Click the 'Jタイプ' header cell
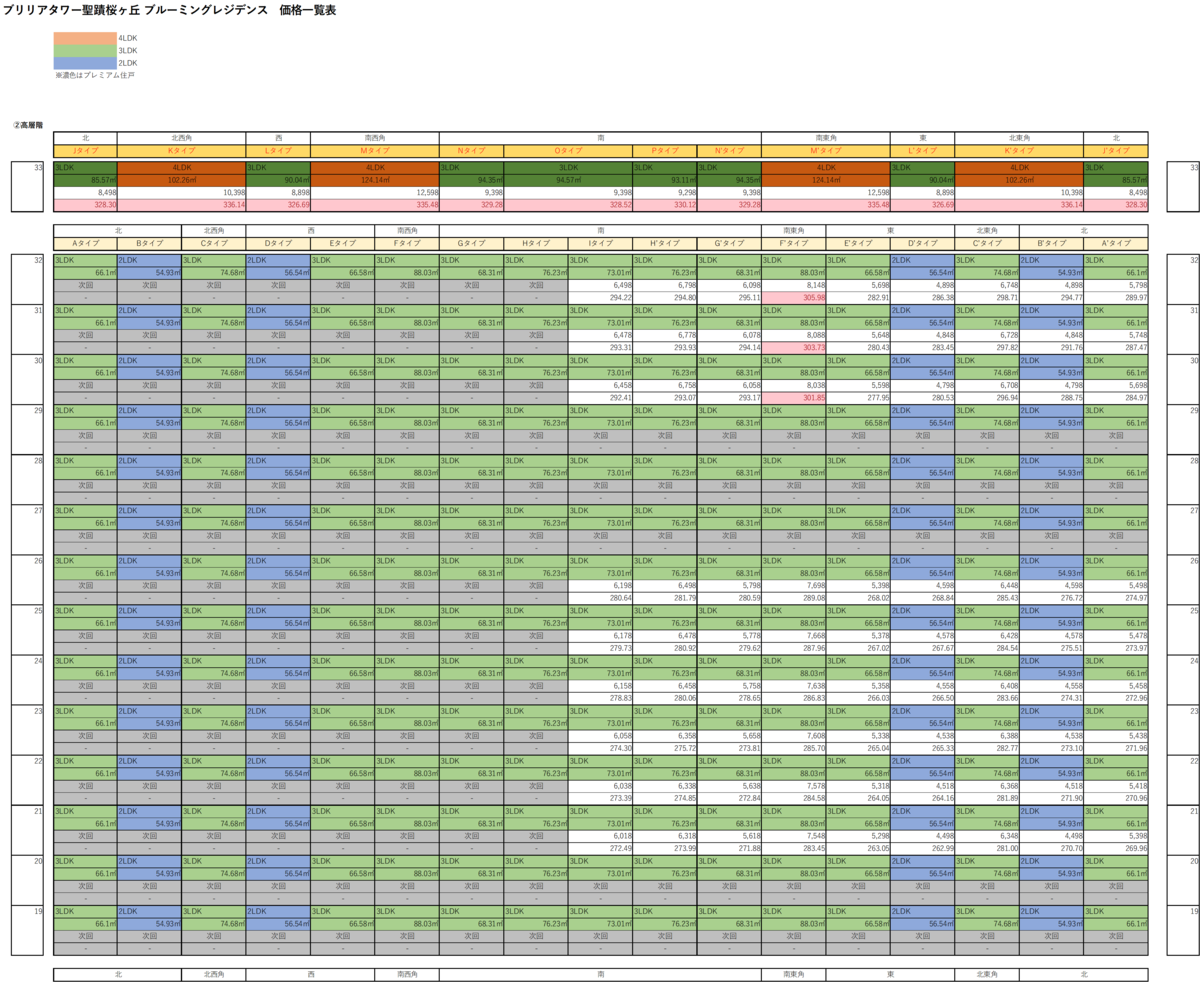Screen dimensions: 1200x982 [85, 150]
